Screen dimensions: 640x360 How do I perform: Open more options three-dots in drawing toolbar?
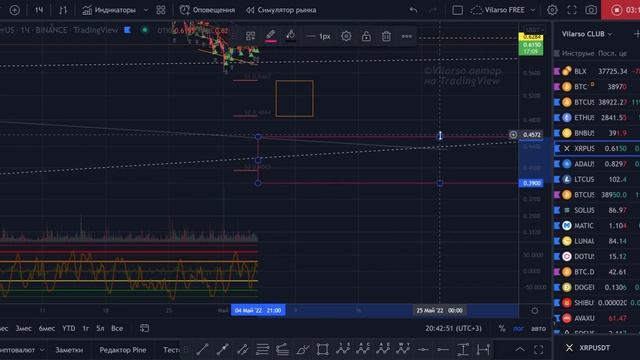(x=407, y=36)
